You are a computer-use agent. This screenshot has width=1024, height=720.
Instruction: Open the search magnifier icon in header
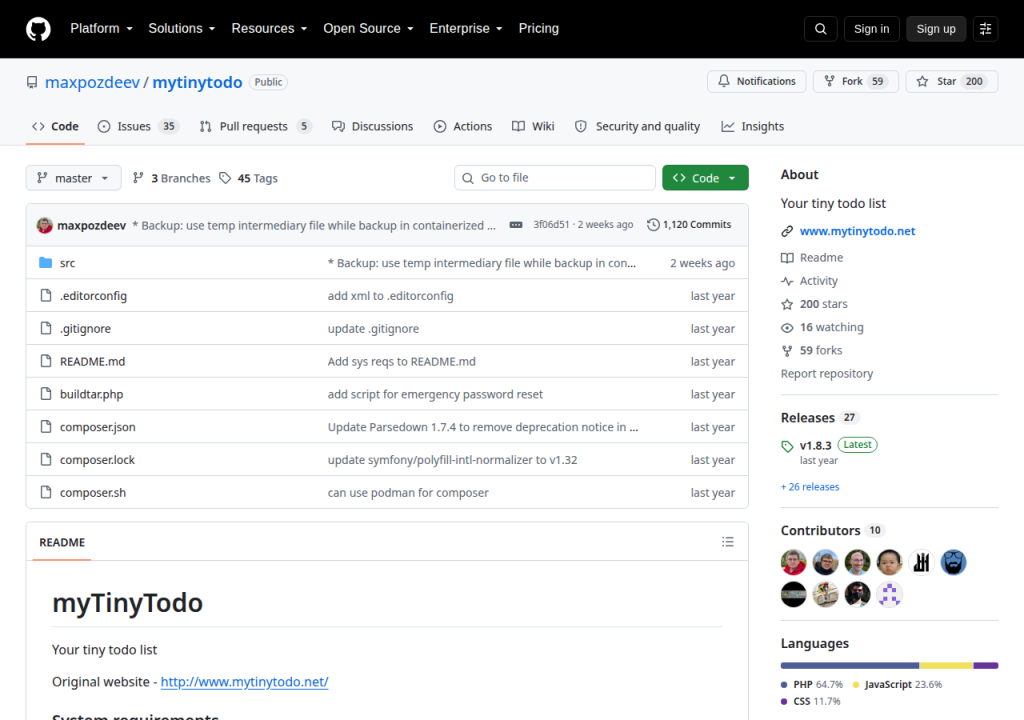pyautogui.click(x=820, y=29)
